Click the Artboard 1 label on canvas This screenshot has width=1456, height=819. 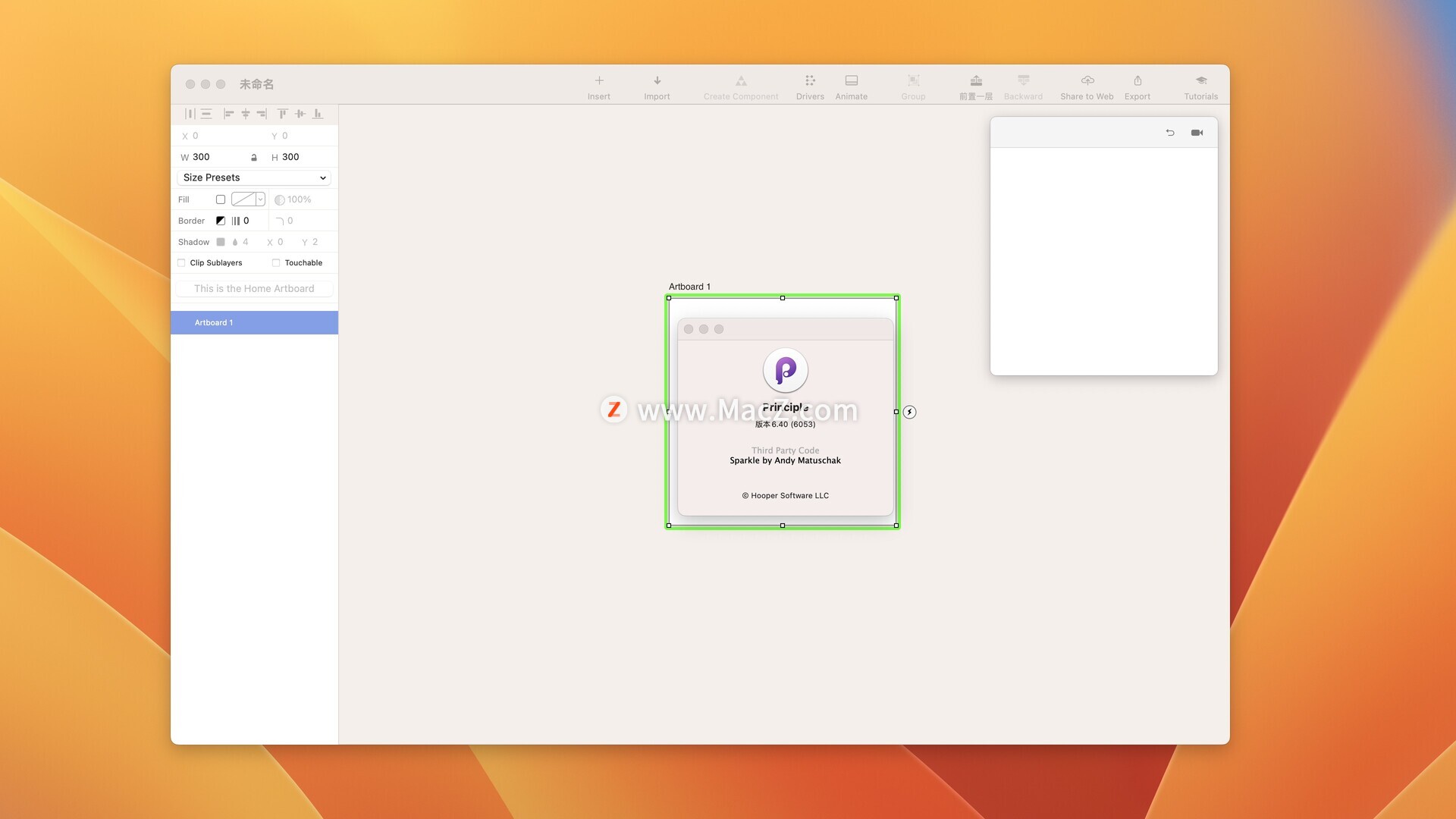point(689,287)
